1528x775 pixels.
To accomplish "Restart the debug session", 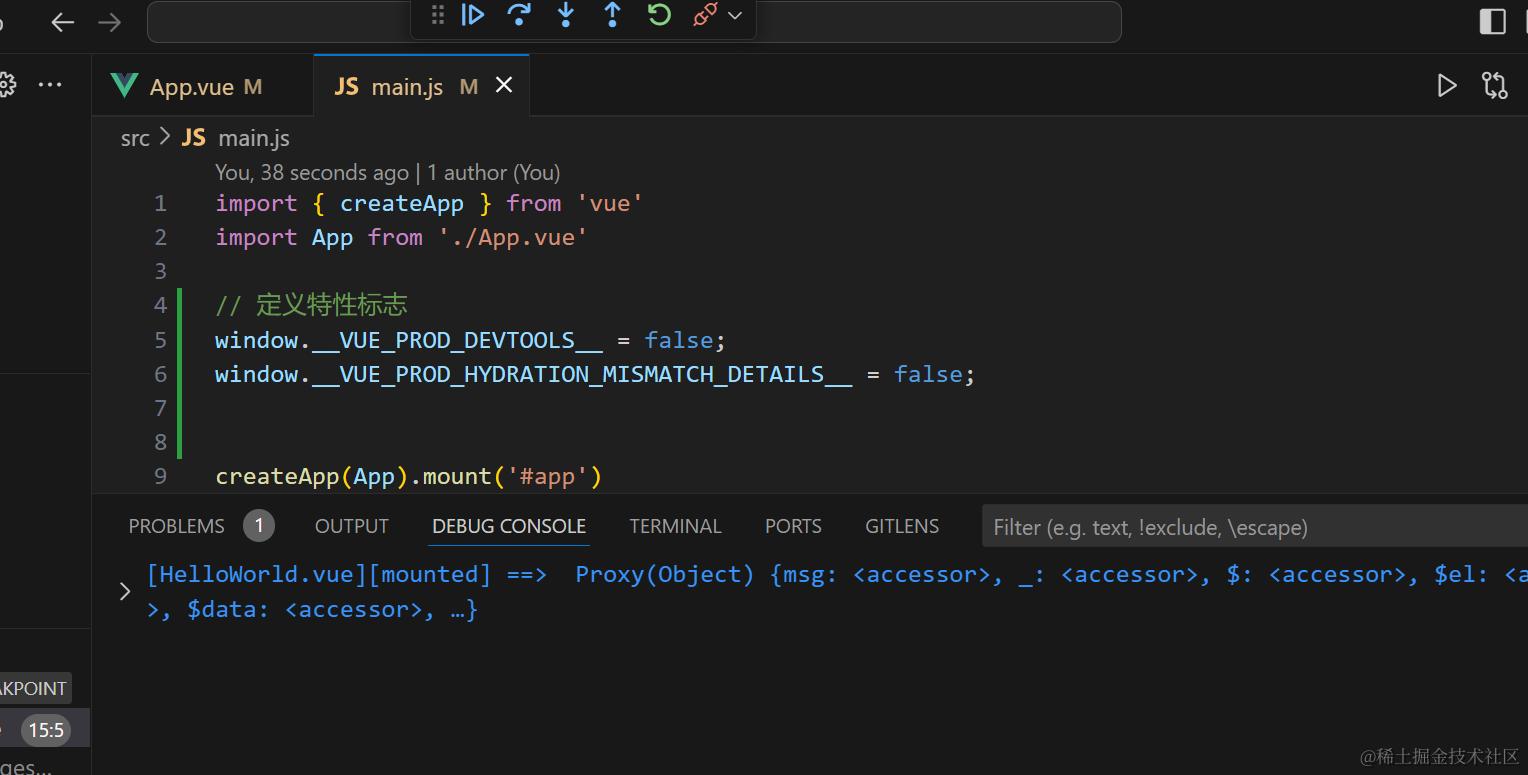I will pos(659,15).
